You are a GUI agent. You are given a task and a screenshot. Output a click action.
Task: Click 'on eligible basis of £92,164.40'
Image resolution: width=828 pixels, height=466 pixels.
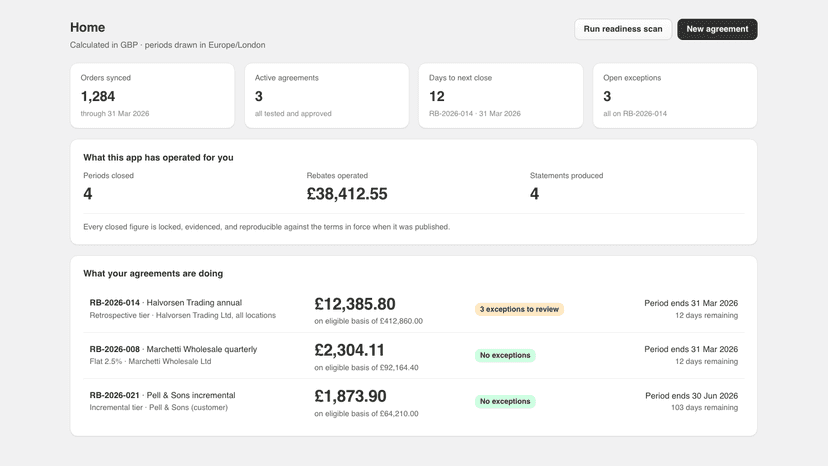(366, 368)
